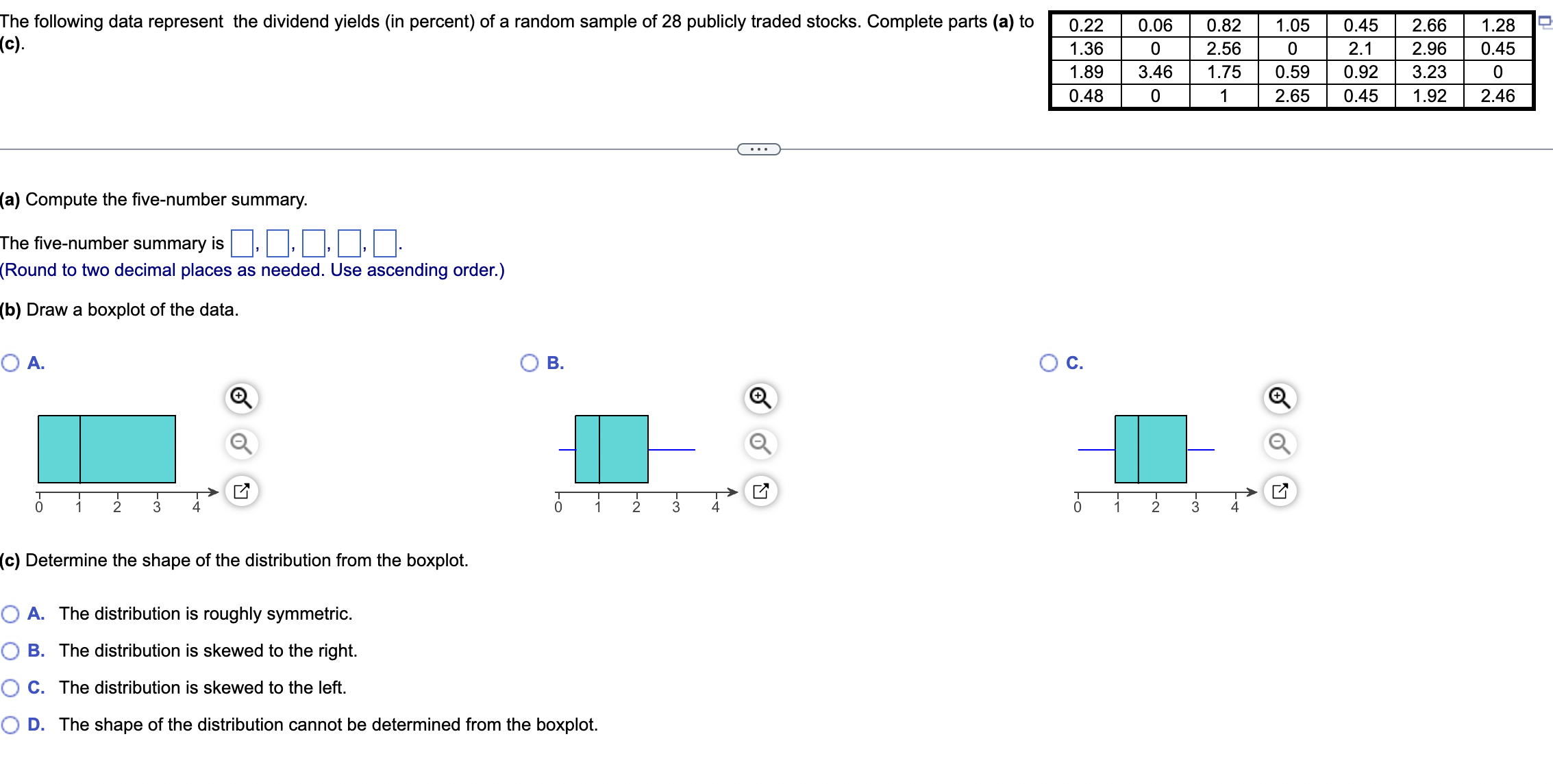Select 'The distribution is roughly symmetric'
Viewport: 1553px width, 784px height.
tap(10, 614)
